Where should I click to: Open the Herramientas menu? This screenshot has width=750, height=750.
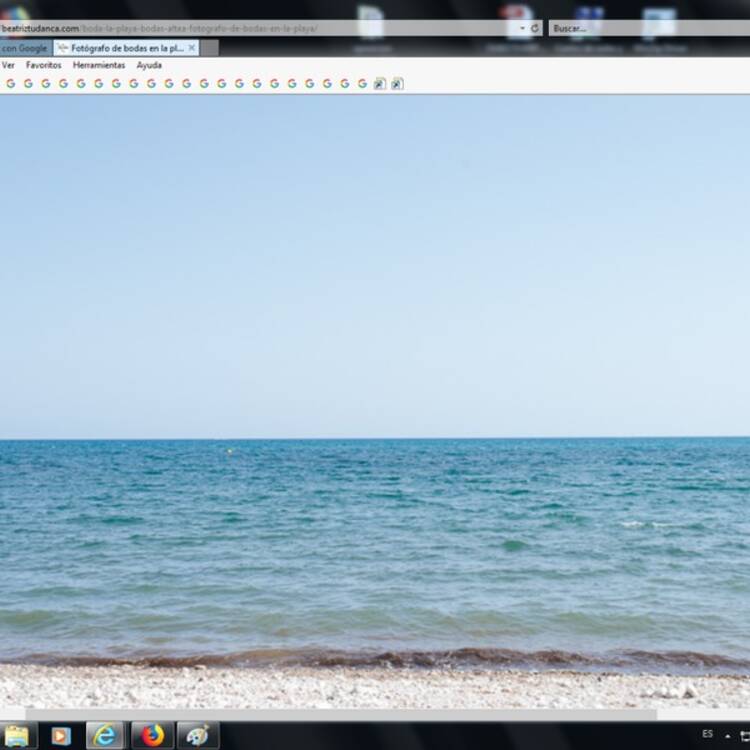99,65
